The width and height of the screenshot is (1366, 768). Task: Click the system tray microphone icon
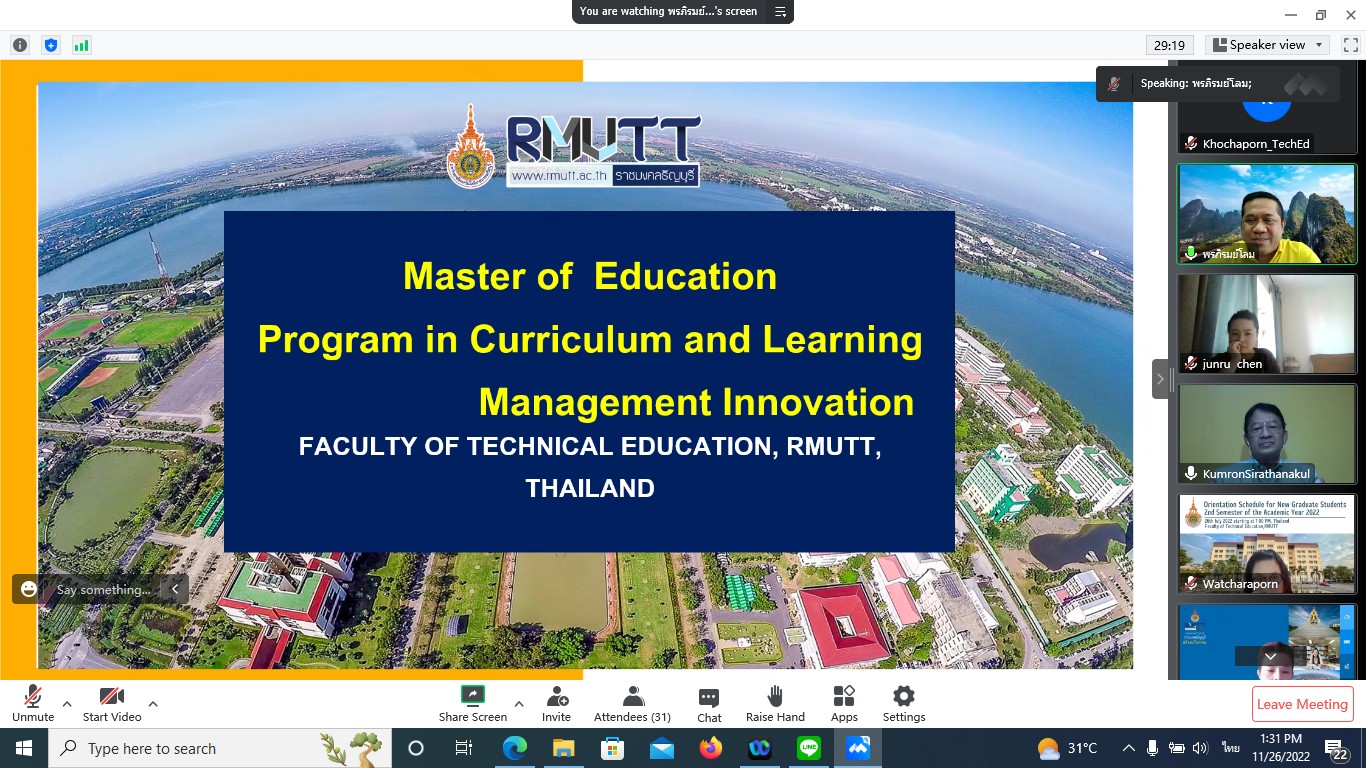1153,748
